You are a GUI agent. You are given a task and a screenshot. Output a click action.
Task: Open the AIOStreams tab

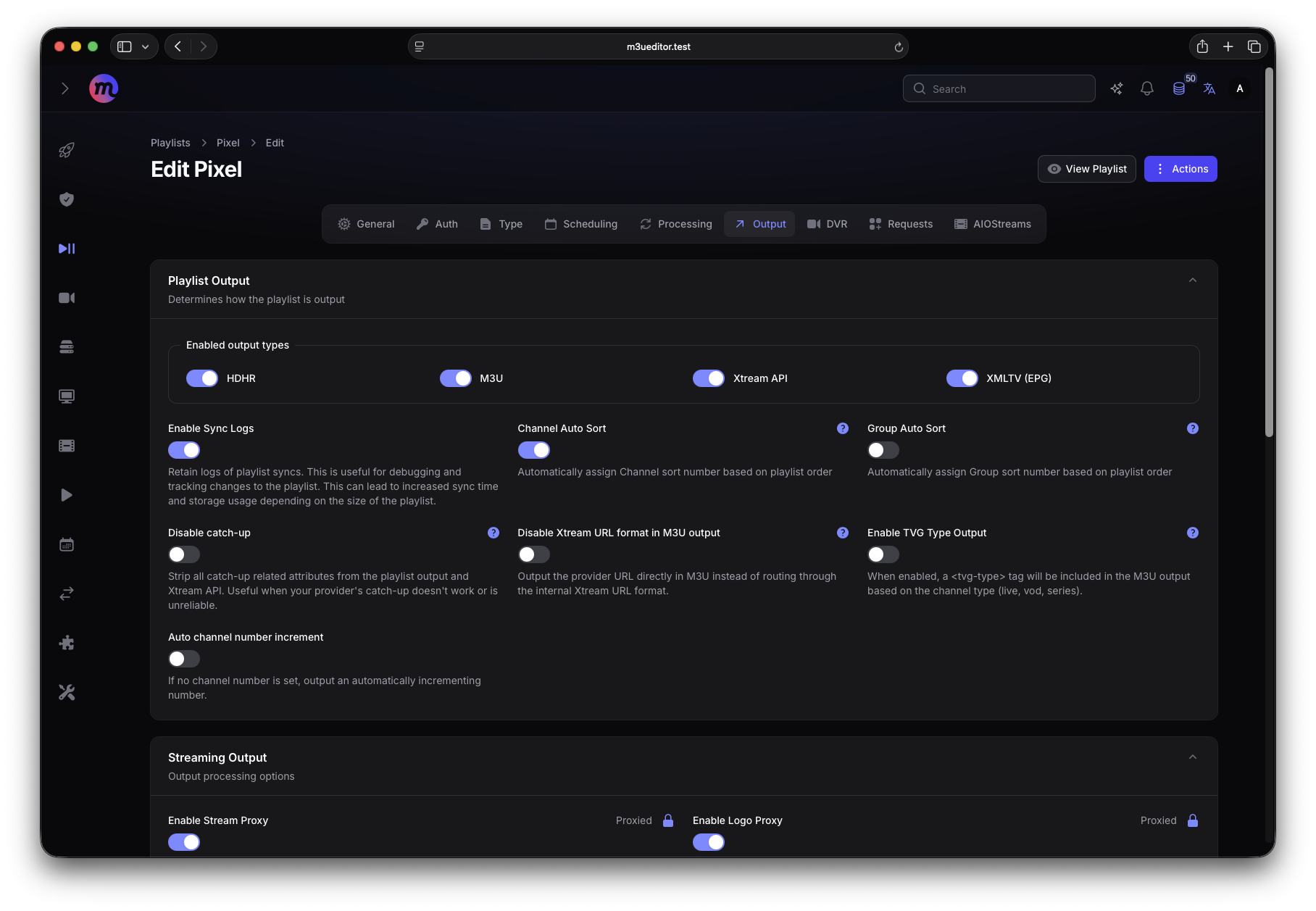click(x=993, y=224)
